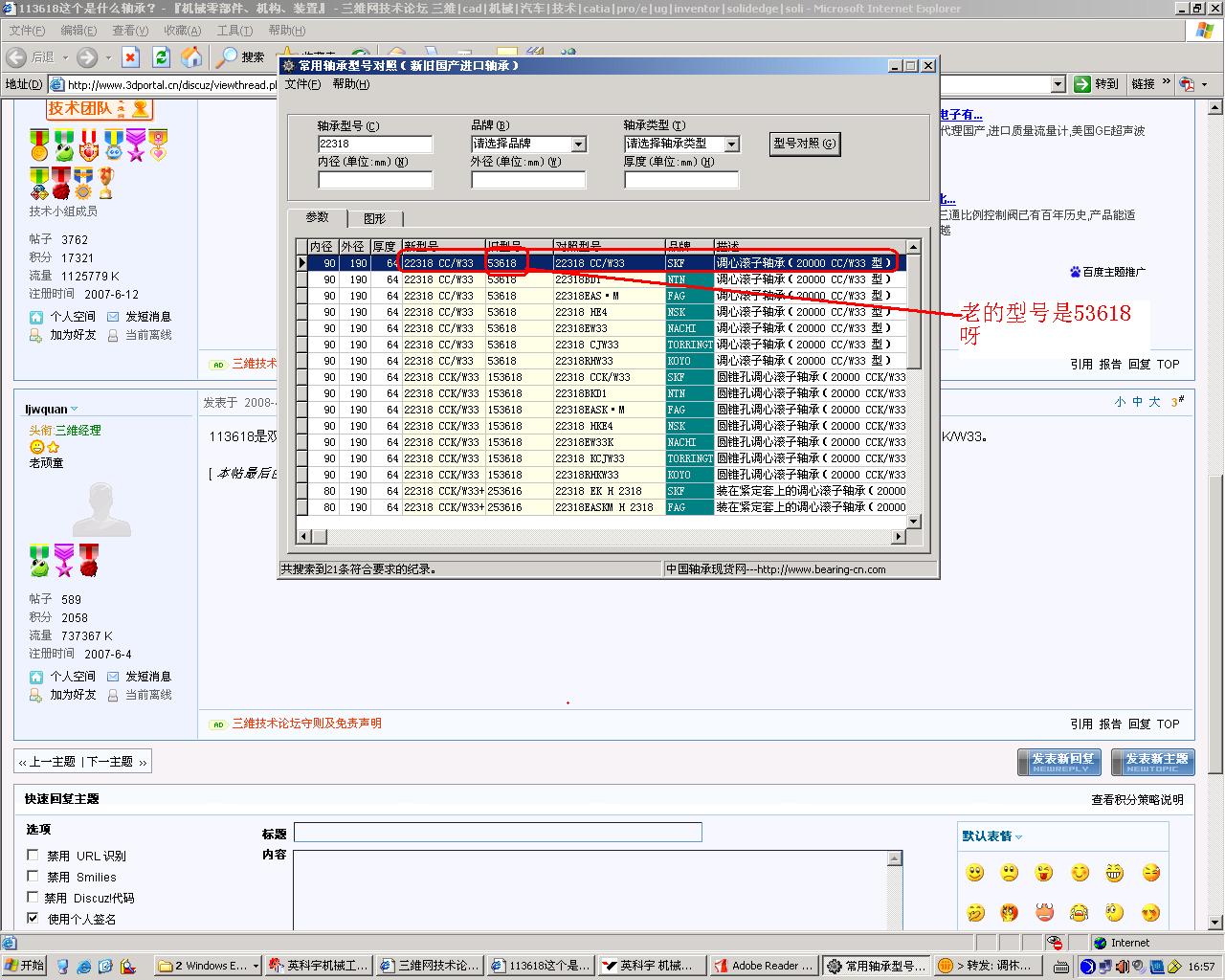Open IE's 编辑(E) menu
This screenshot has width=1225, height=980.
point(78,31)
